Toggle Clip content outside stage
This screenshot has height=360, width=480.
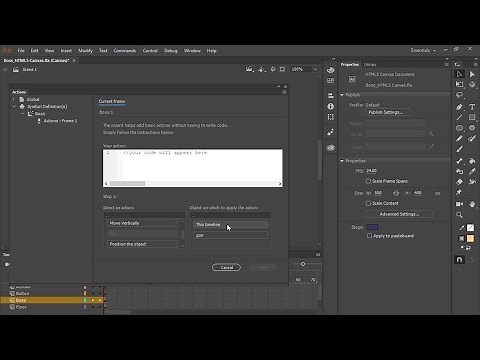(282, 69)
